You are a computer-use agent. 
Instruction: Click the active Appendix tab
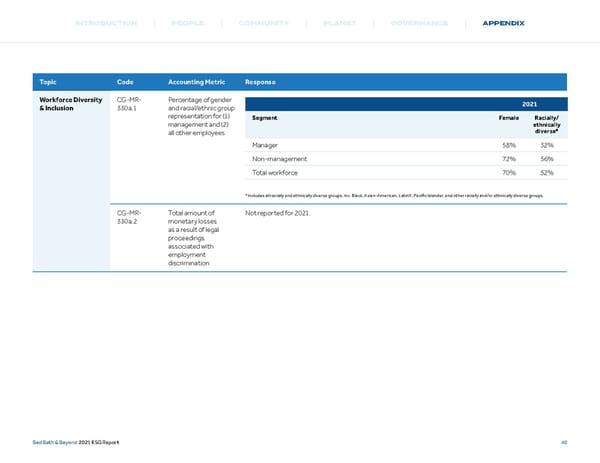click(x=503, y=23)
